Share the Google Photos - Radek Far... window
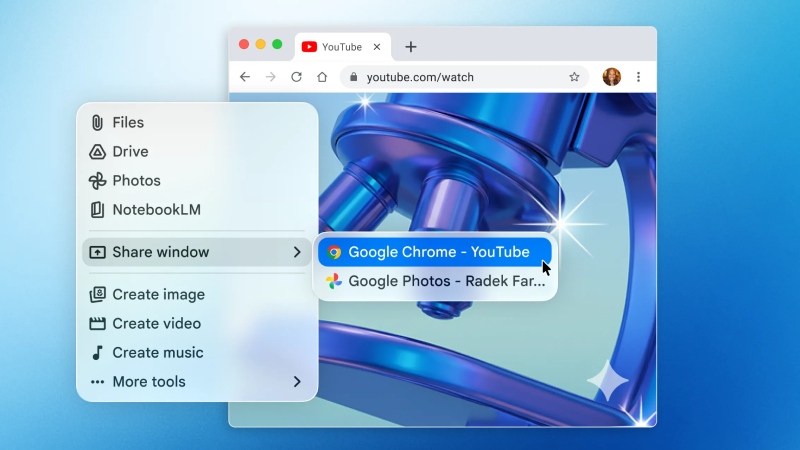Image resolution: width=800 pixels, height=450 pixels. (x=435, y=281)
